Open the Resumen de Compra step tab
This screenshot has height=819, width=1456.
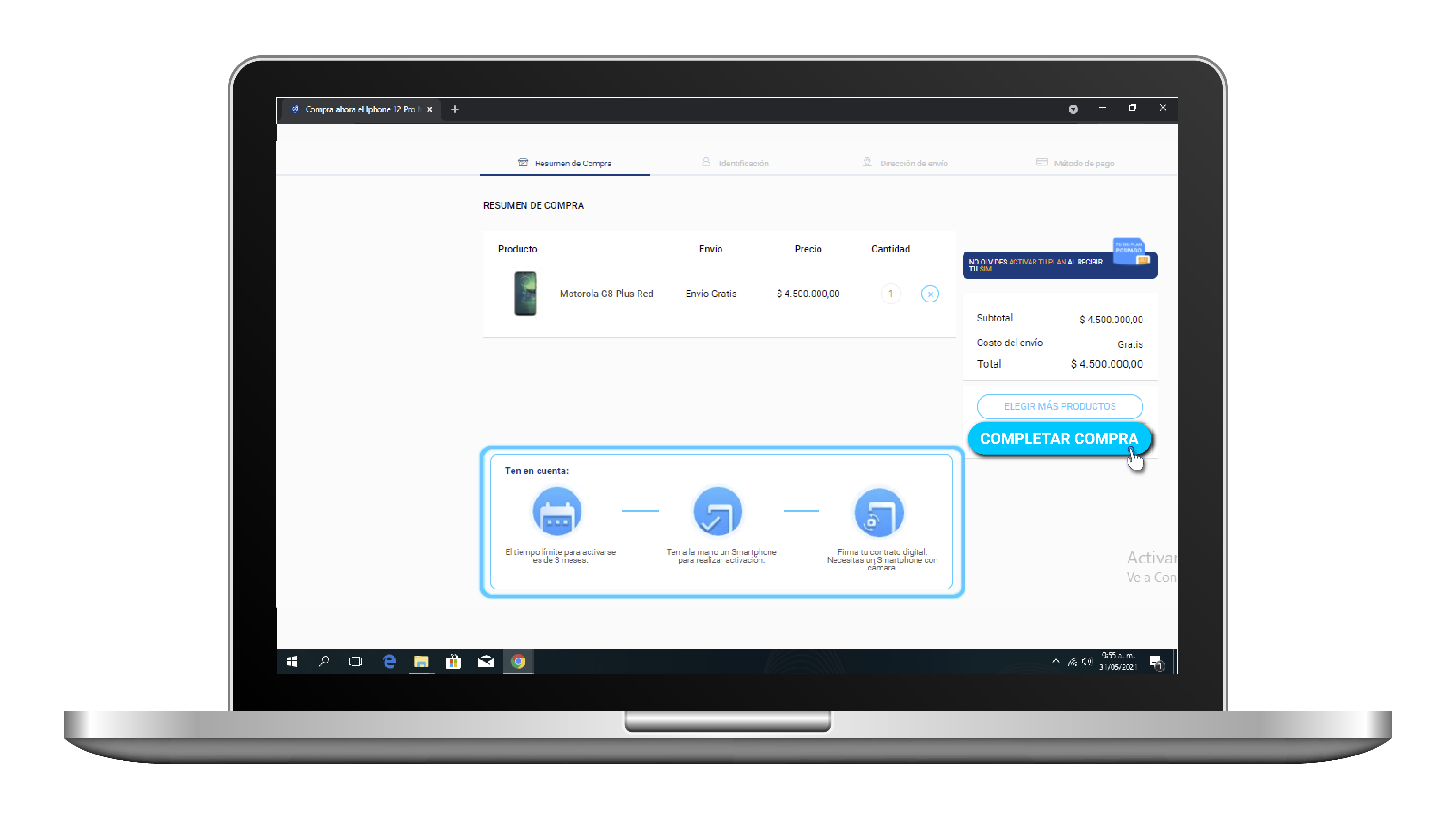565,163
